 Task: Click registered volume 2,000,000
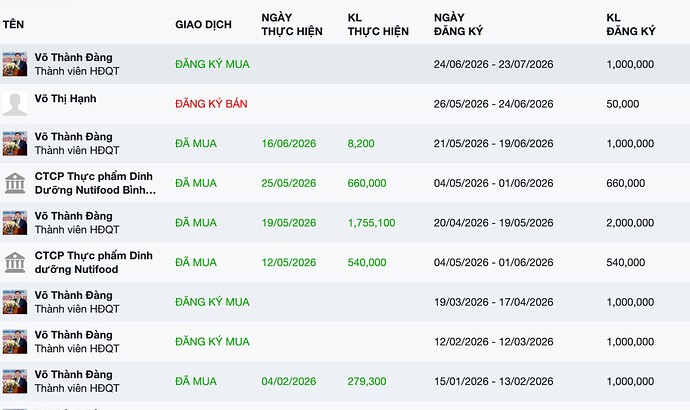pyautogui.click(x=630, y=223)
